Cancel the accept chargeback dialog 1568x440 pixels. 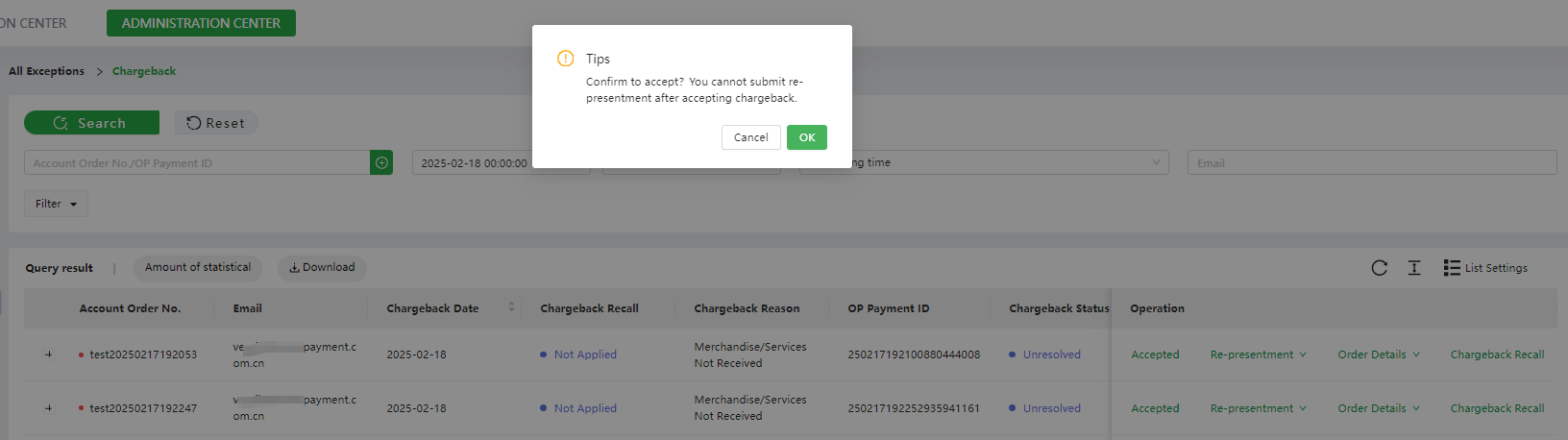(750, 137)
